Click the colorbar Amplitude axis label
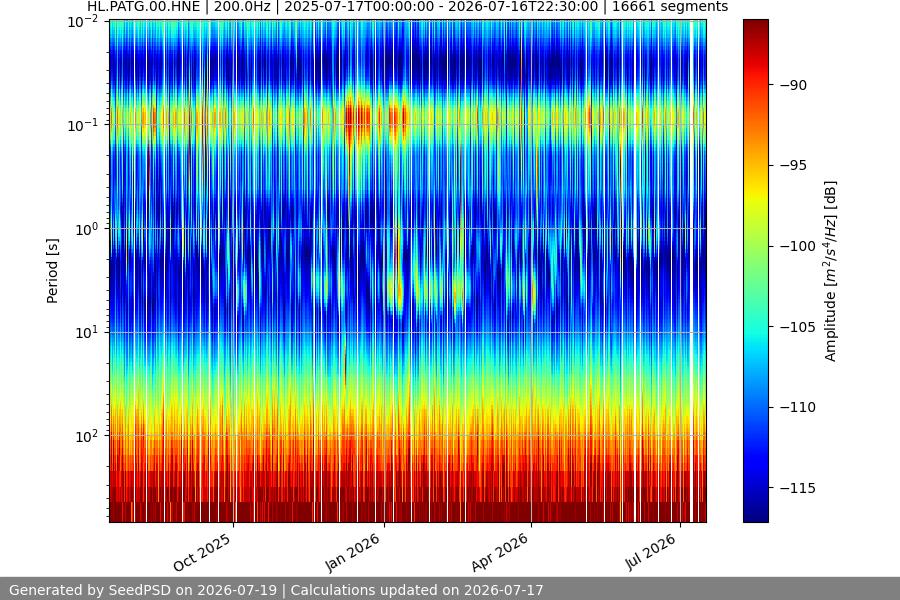Image resolution: width=900 pixels, height=600 pixels. [831, 271]
